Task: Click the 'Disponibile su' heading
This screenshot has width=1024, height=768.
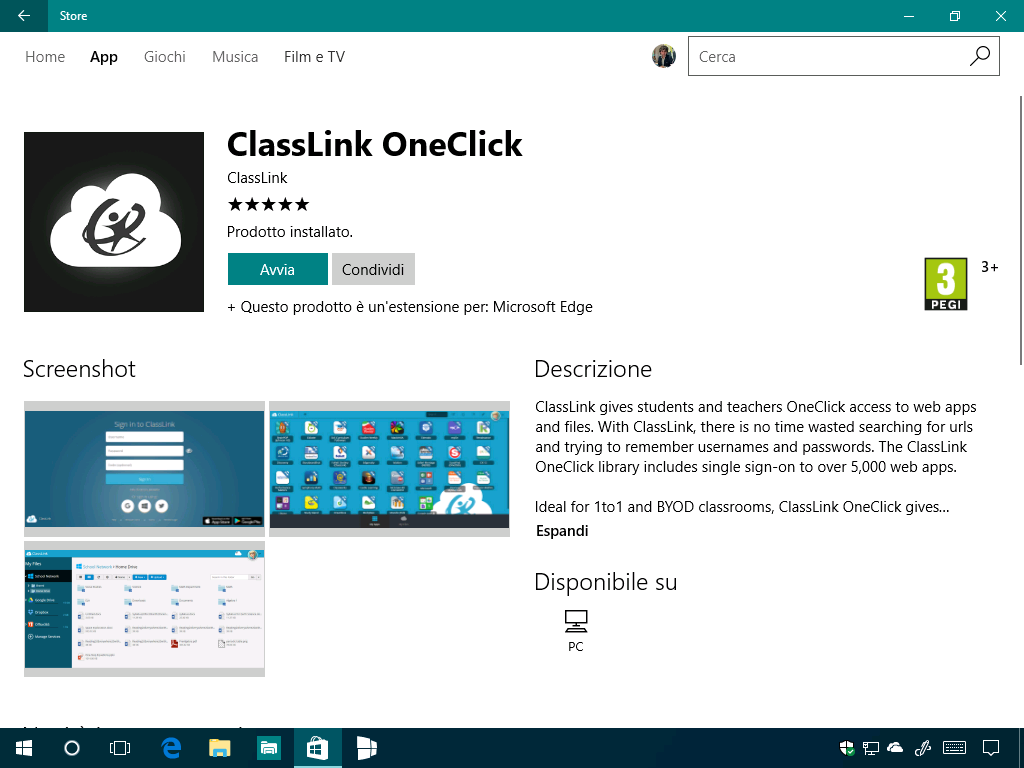Action: (605, 582)
